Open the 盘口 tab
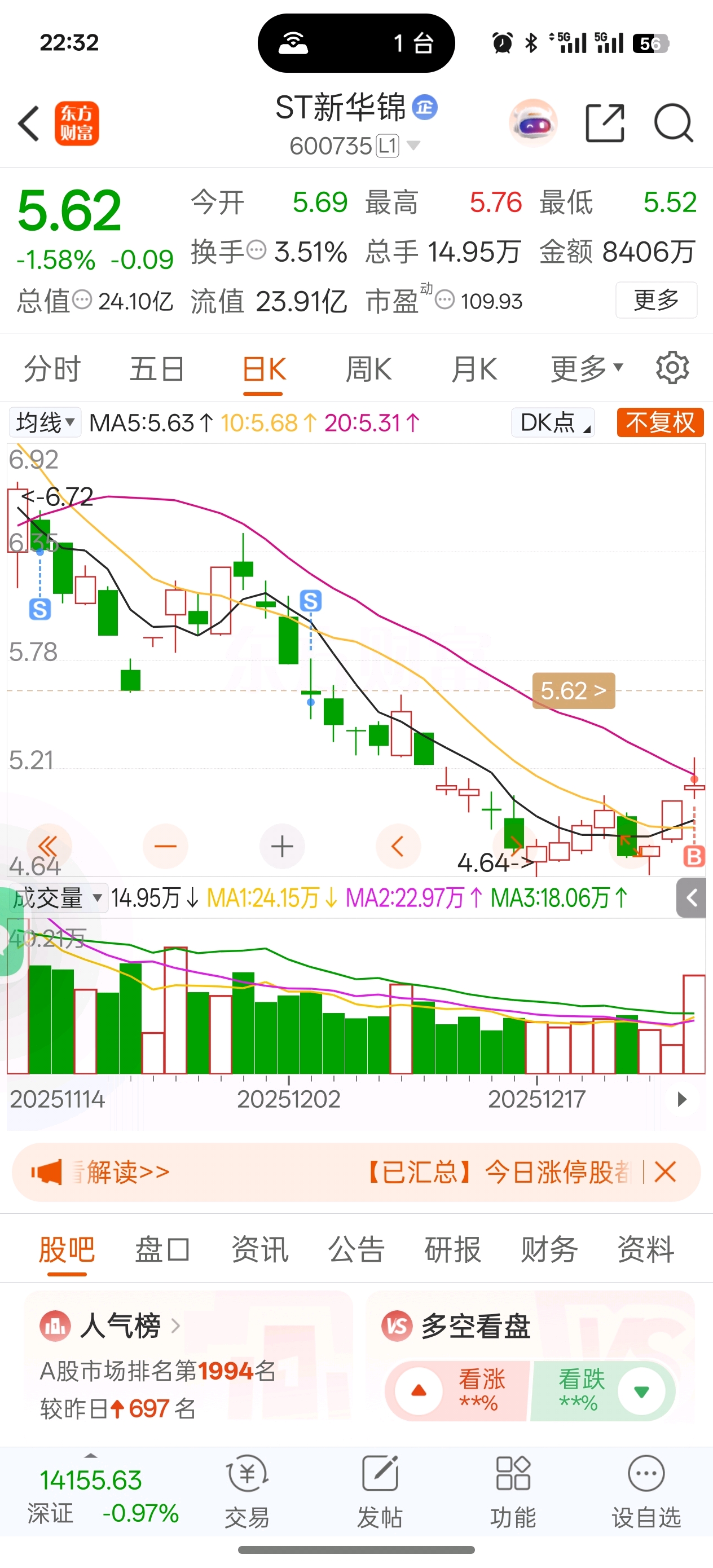This screenshot has width=713, height=1568. 162,1249
